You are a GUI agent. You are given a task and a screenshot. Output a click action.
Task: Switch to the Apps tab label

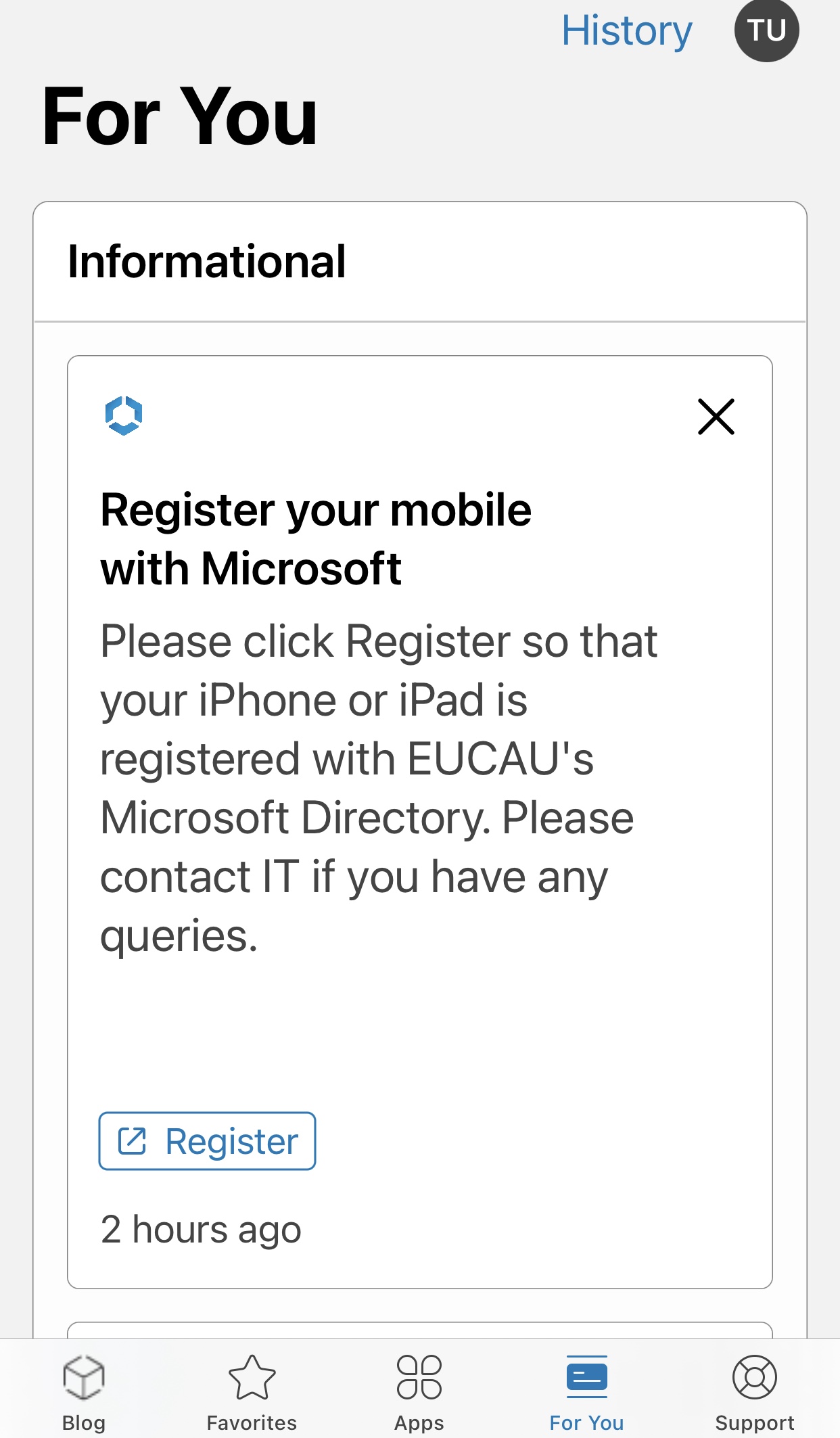coord(419,1422)
